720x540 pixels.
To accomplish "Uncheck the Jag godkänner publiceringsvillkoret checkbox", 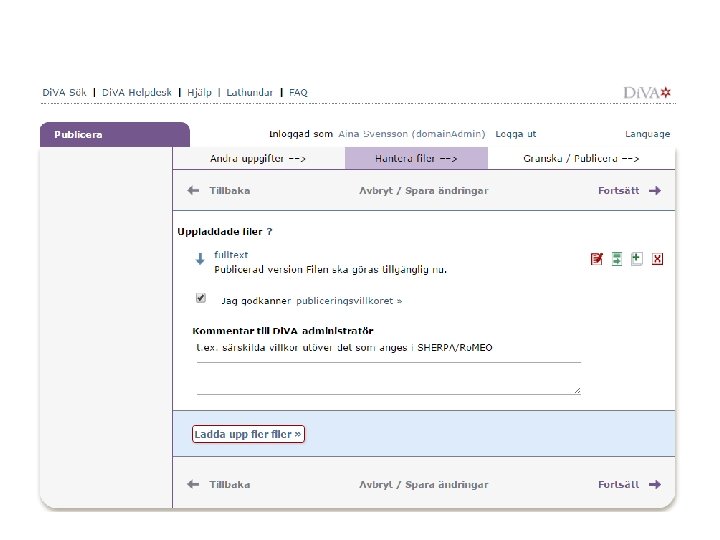I will (x=201, y=298).
